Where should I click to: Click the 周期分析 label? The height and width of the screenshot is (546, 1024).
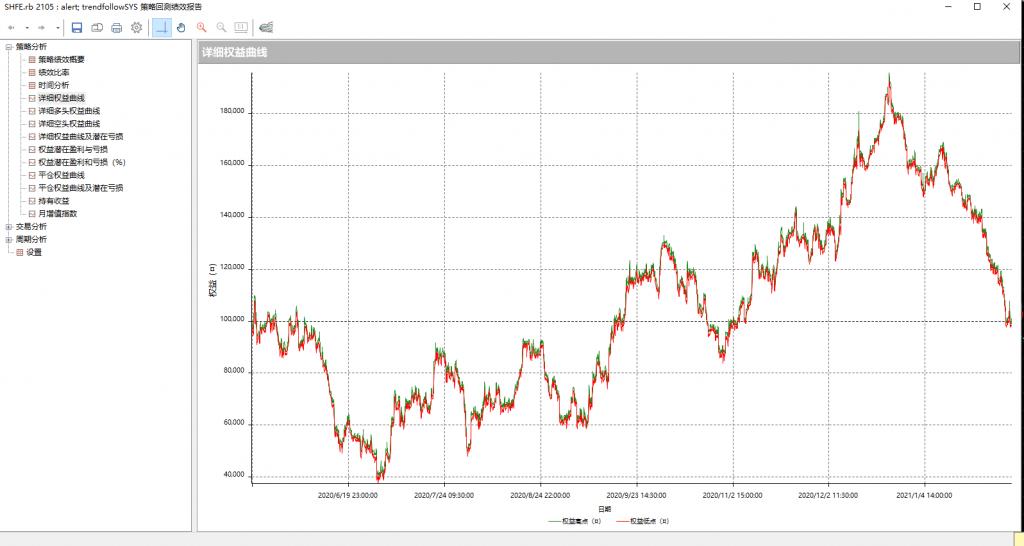(31, 240)
